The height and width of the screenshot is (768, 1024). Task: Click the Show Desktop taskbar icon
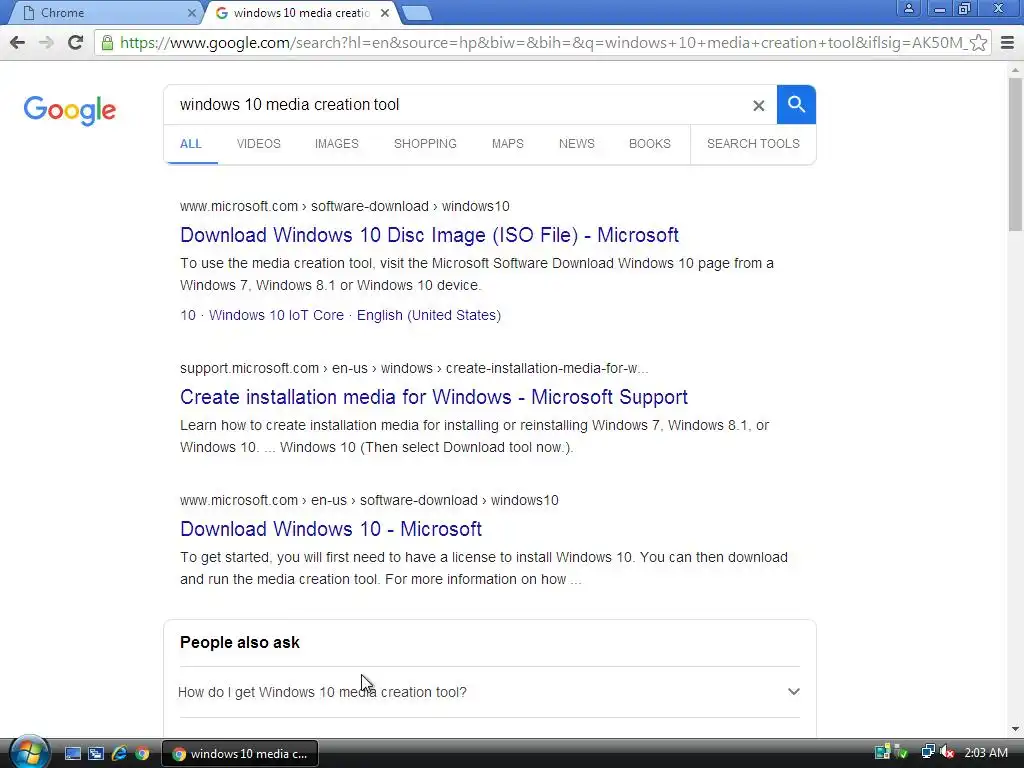pos(72,754)
